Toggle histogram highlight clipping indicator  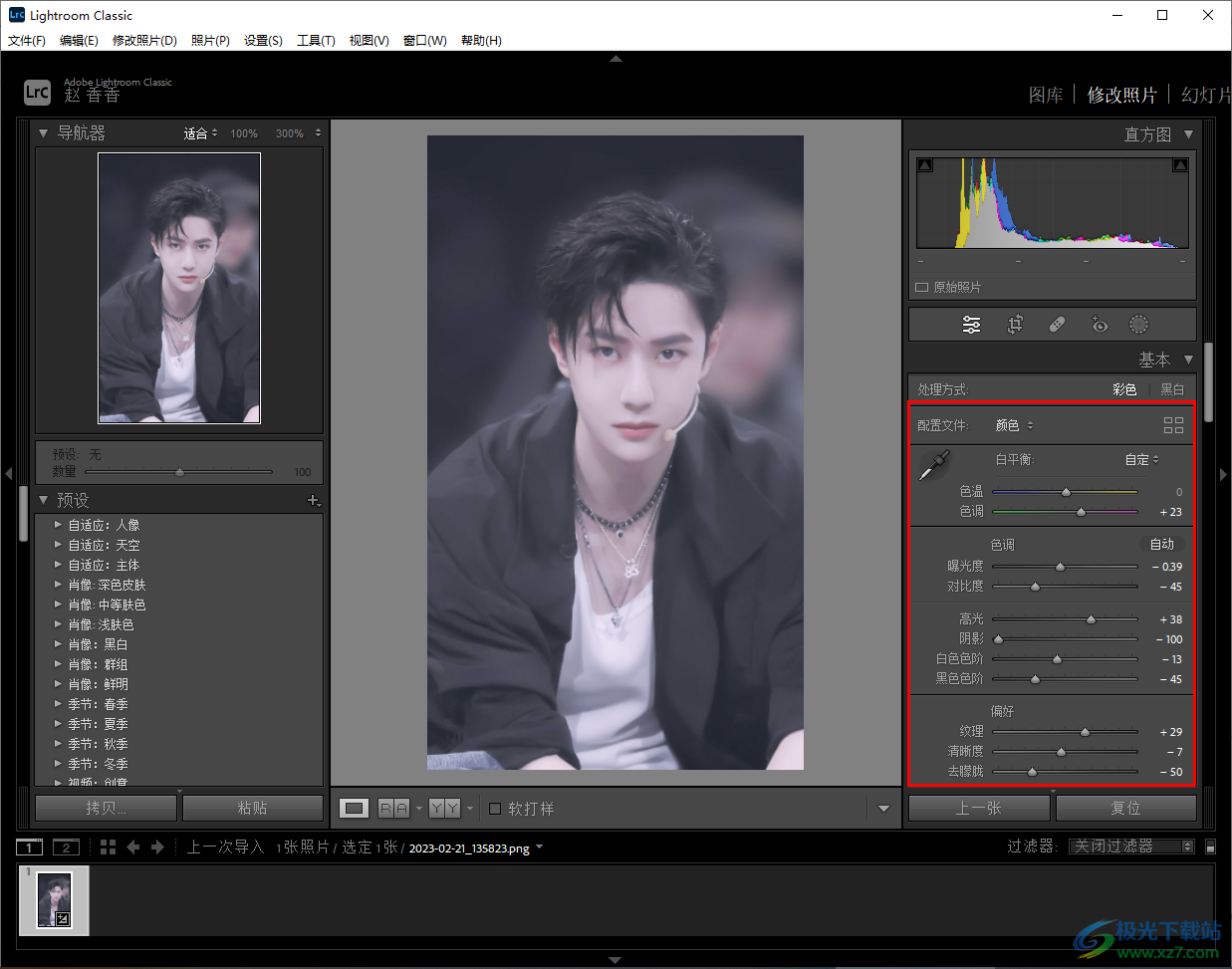click(1180, 165)
